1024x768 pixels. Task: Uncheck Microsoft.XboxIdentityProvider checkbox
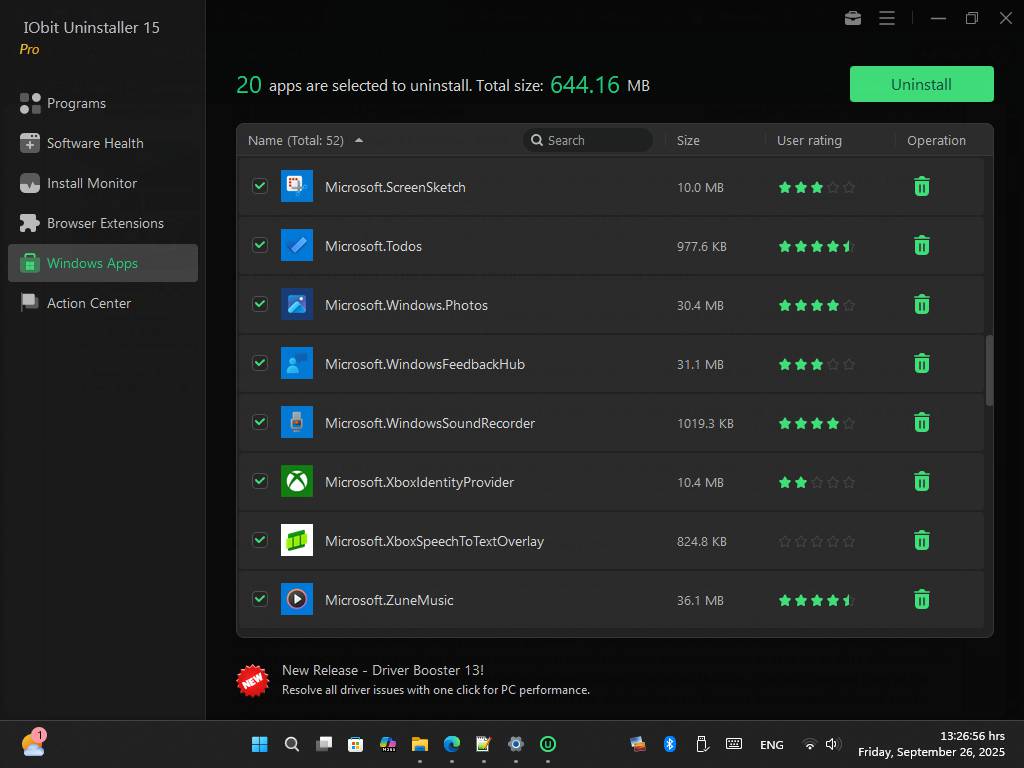pos(260,481)
